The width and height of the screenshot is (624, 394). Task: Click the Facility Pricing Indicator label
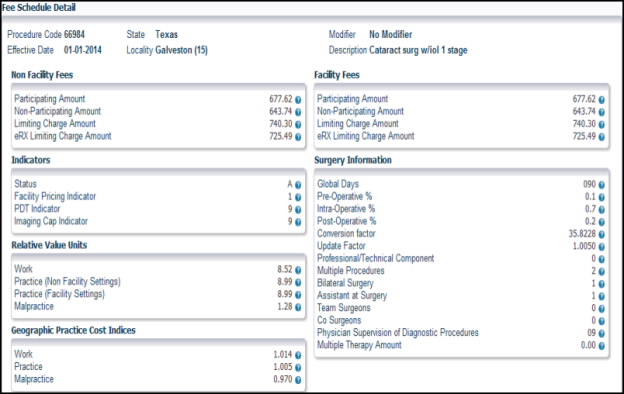[x=55, y=197]
